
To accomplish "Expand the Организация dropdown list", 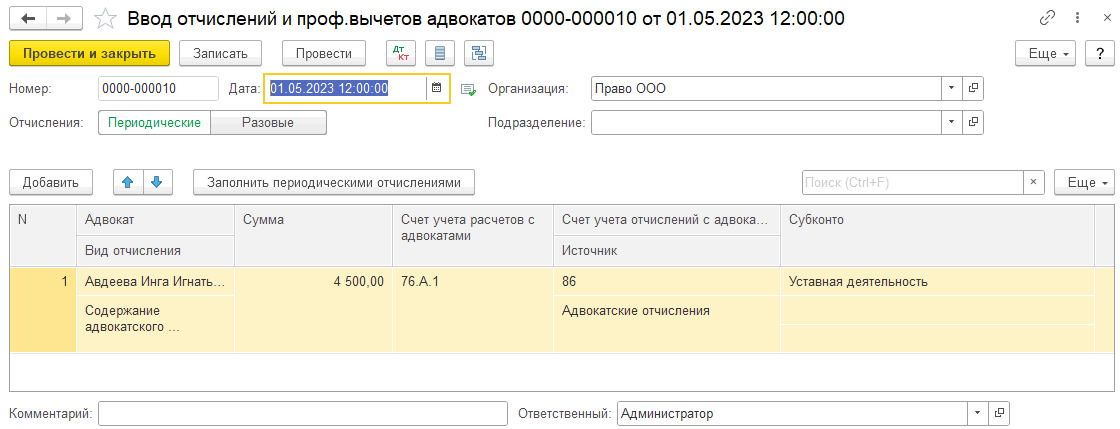I will pos(951,88).
